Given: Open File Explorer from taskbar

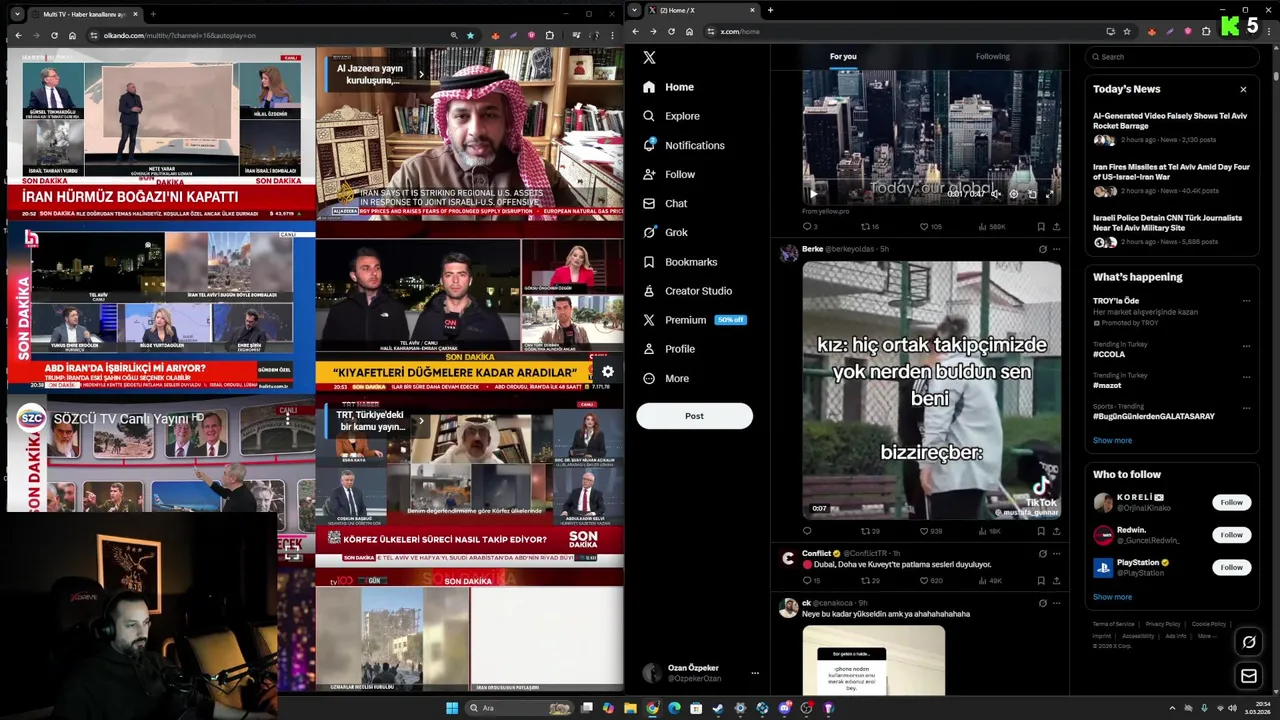Looking at the screenshot, I should point(630,708).
